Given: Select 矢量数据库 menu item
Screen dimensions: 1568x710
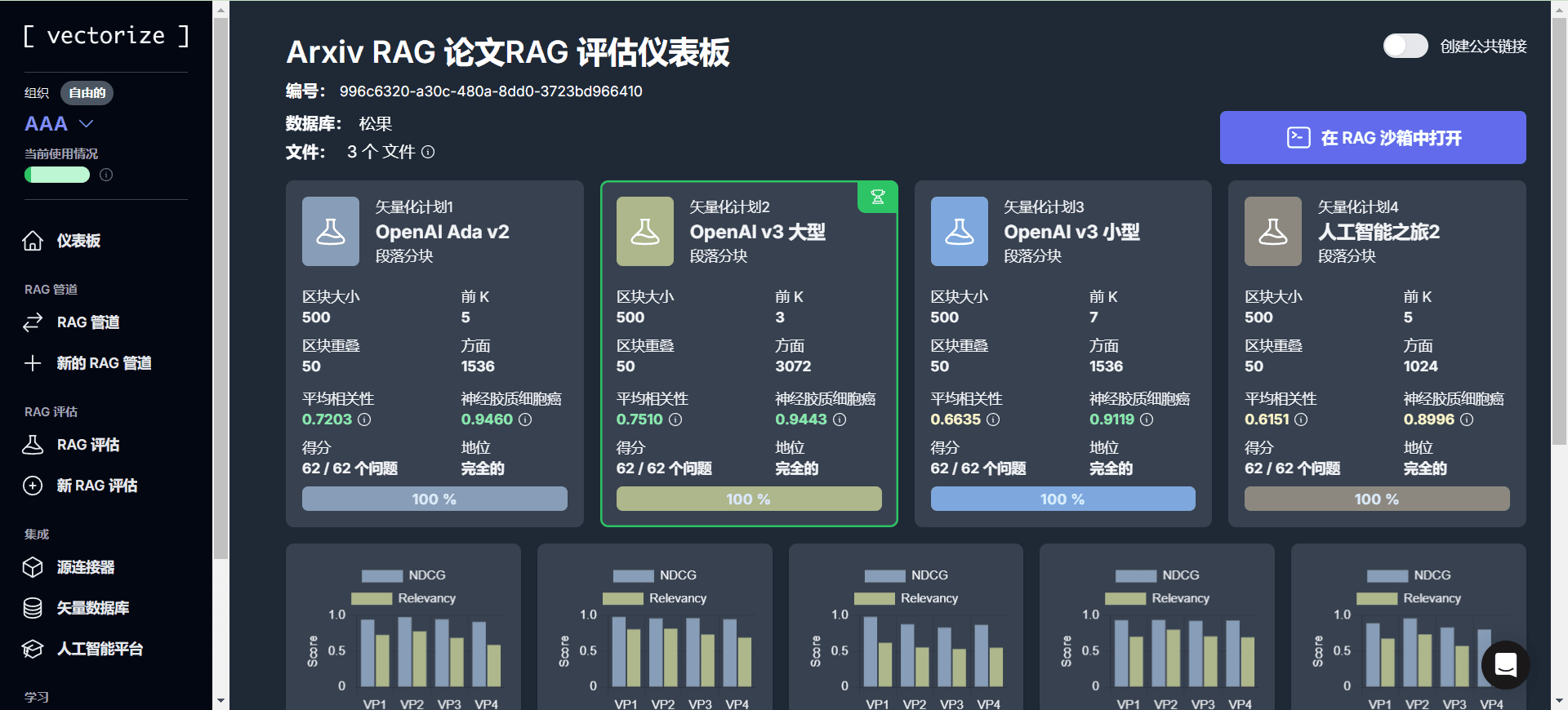Looking at the screenshot, I should click(93, 608).
